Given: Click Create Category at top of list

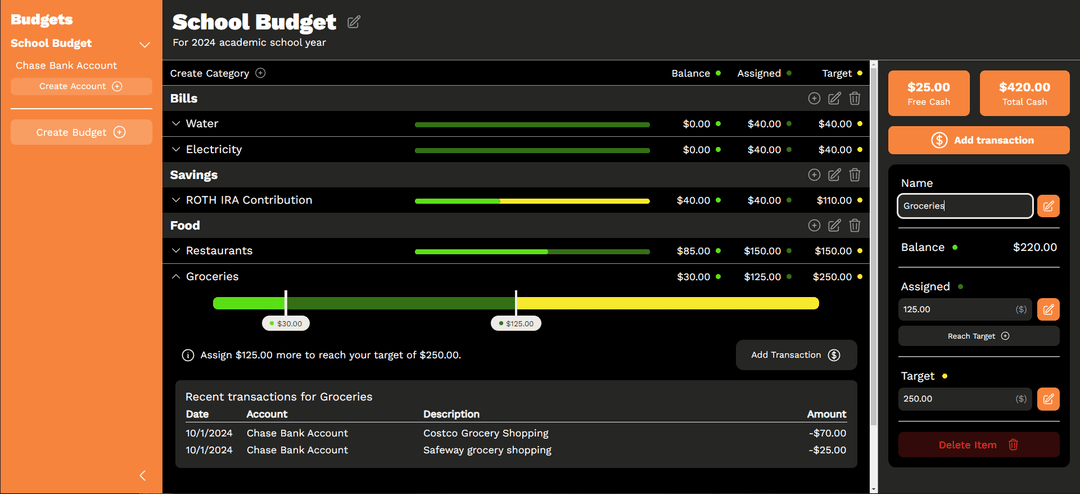Looking at the screenshot, I should point(218,73).
